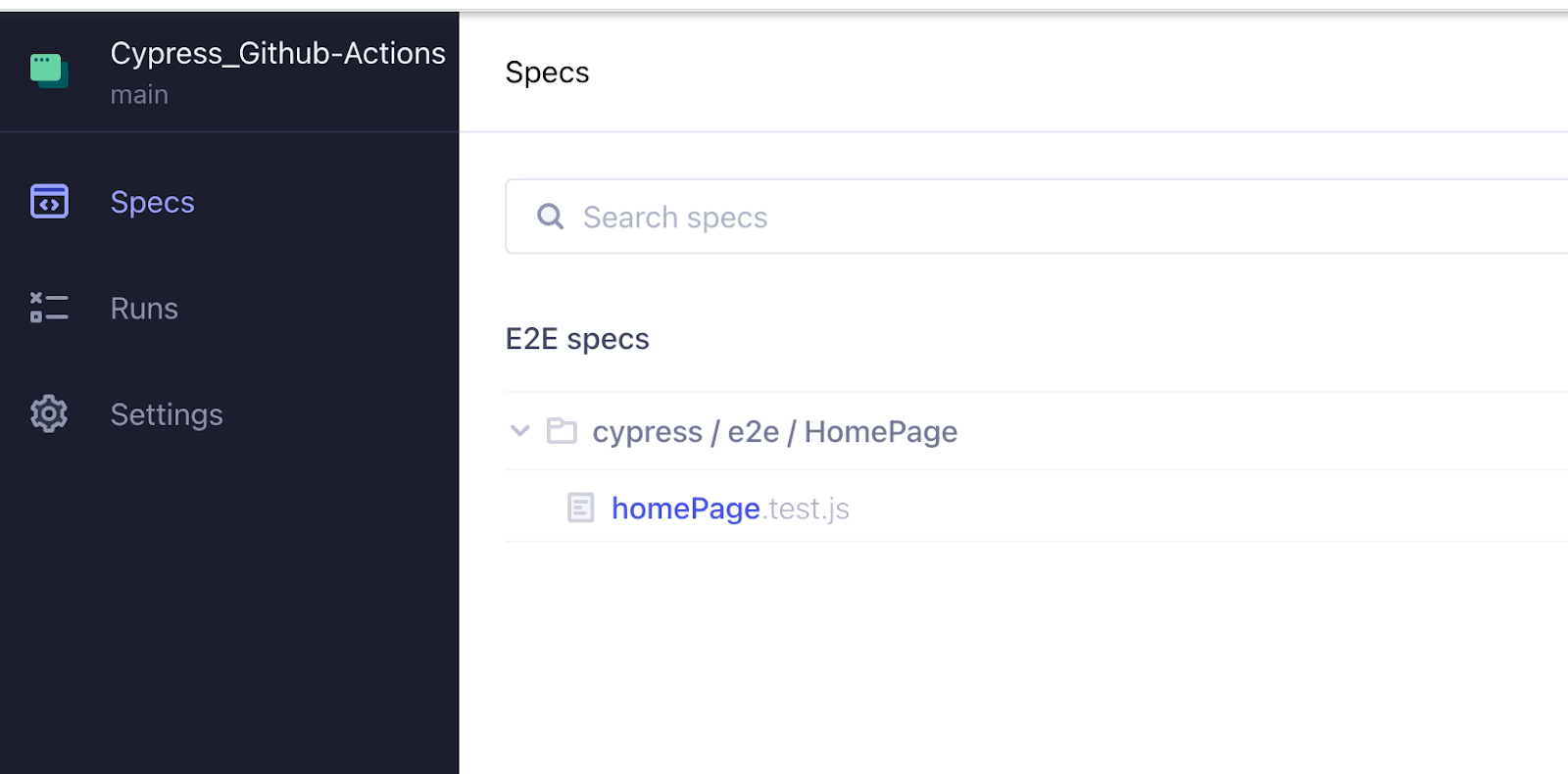This screenshot has height=774, width=1568.
Task: Click the E2E specs section header
Action: pos(576,338)
